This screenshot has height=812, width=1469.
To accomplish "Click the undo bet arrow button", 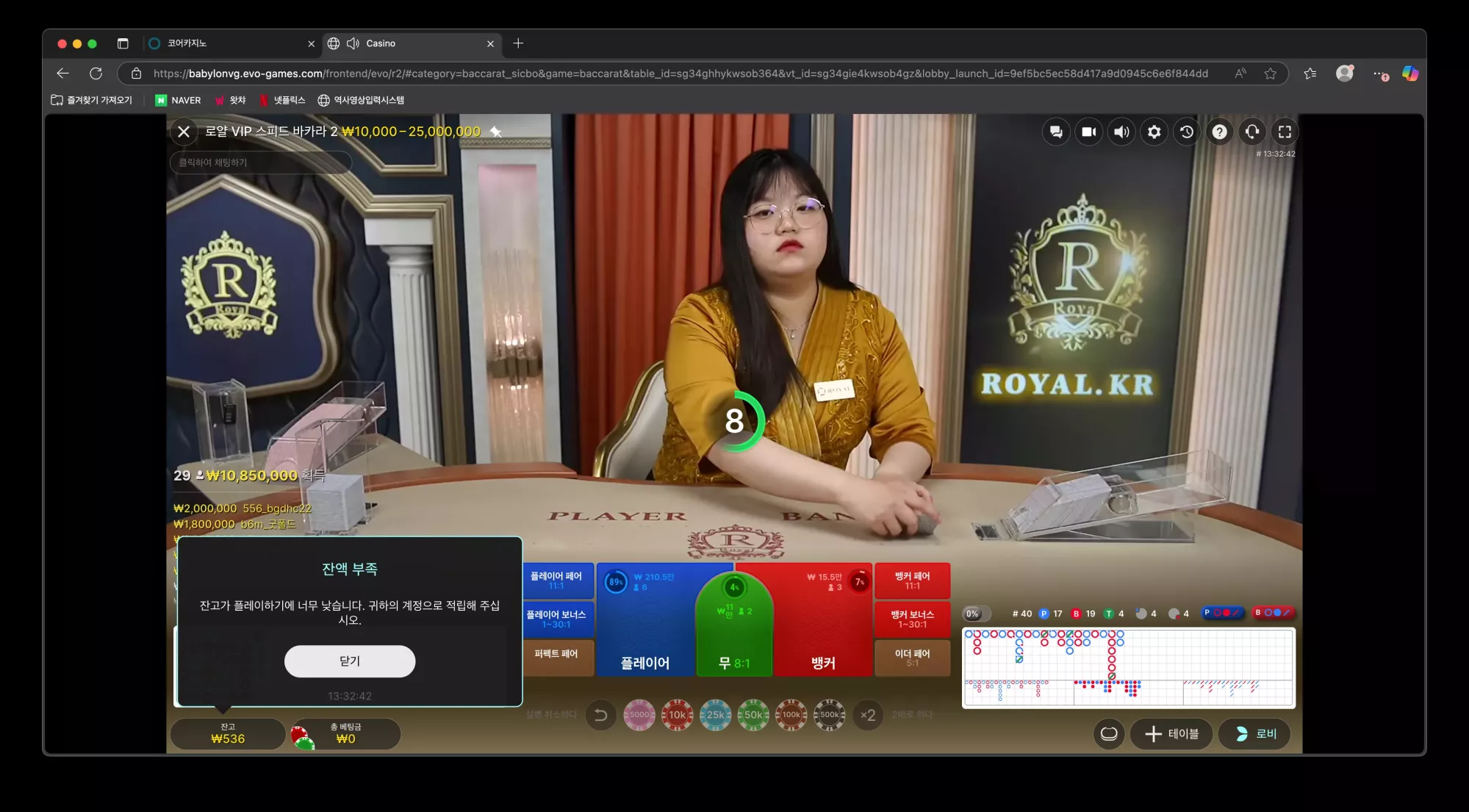I will coord(600,714).
